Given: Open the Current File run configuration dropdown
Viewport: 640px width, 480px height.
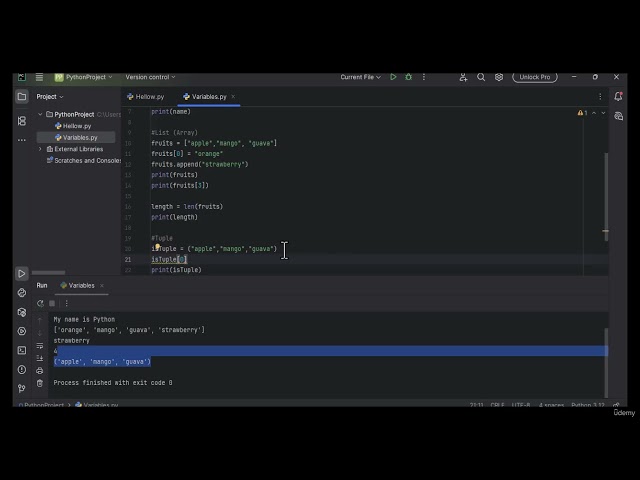Looking at the screenshot, I should pos(360,77).
